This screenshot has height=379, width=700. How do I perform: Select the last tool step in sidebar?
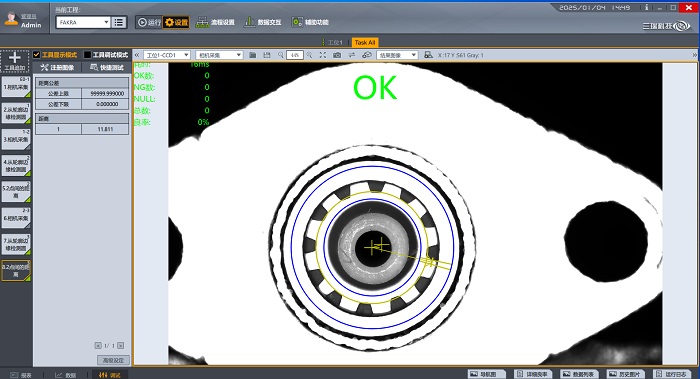[16, 271]
